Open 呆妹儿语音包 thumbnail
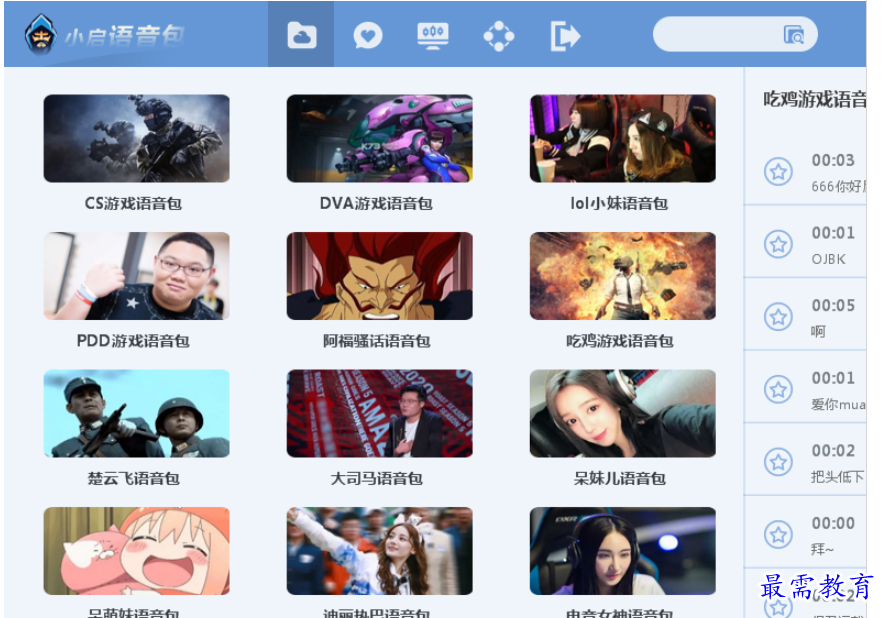This screenshot has width=882, height=618. [623, 413]
